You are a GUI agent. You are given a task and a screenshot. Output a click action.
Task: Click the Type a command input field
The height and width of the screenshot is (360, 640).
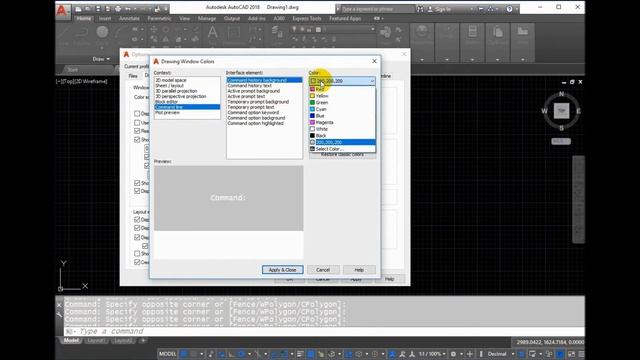click(324, 331)
